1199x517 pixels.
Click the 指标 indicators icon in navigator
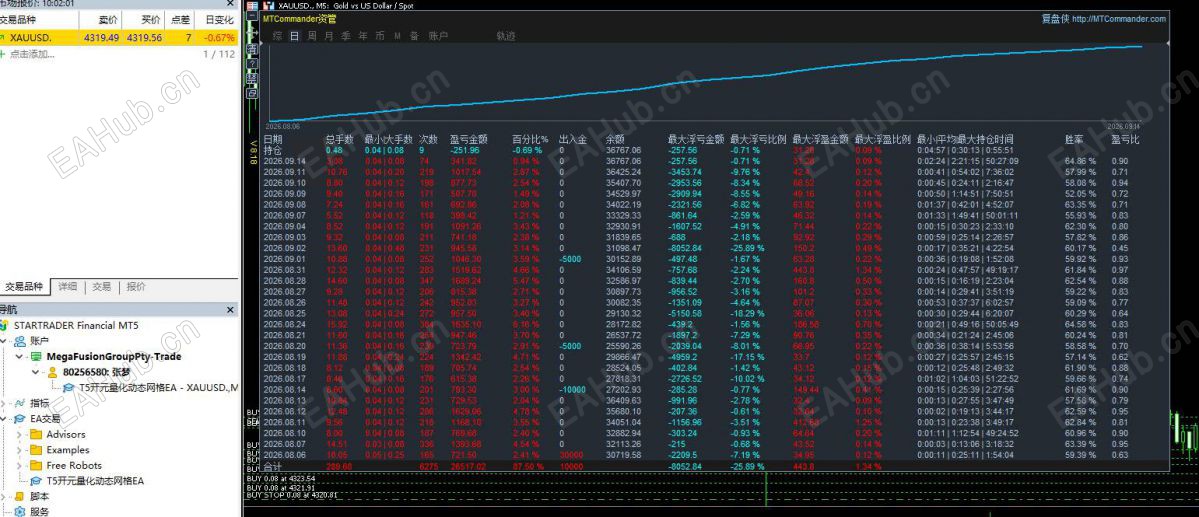(20, 403)
